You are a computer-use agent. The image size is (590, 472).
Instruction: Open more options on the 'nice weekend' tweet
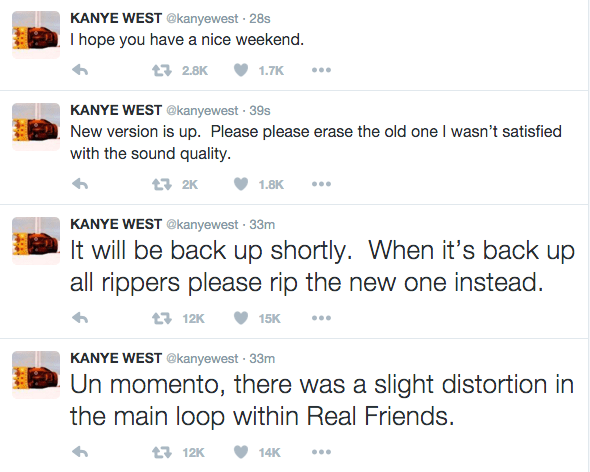point(321,70)
